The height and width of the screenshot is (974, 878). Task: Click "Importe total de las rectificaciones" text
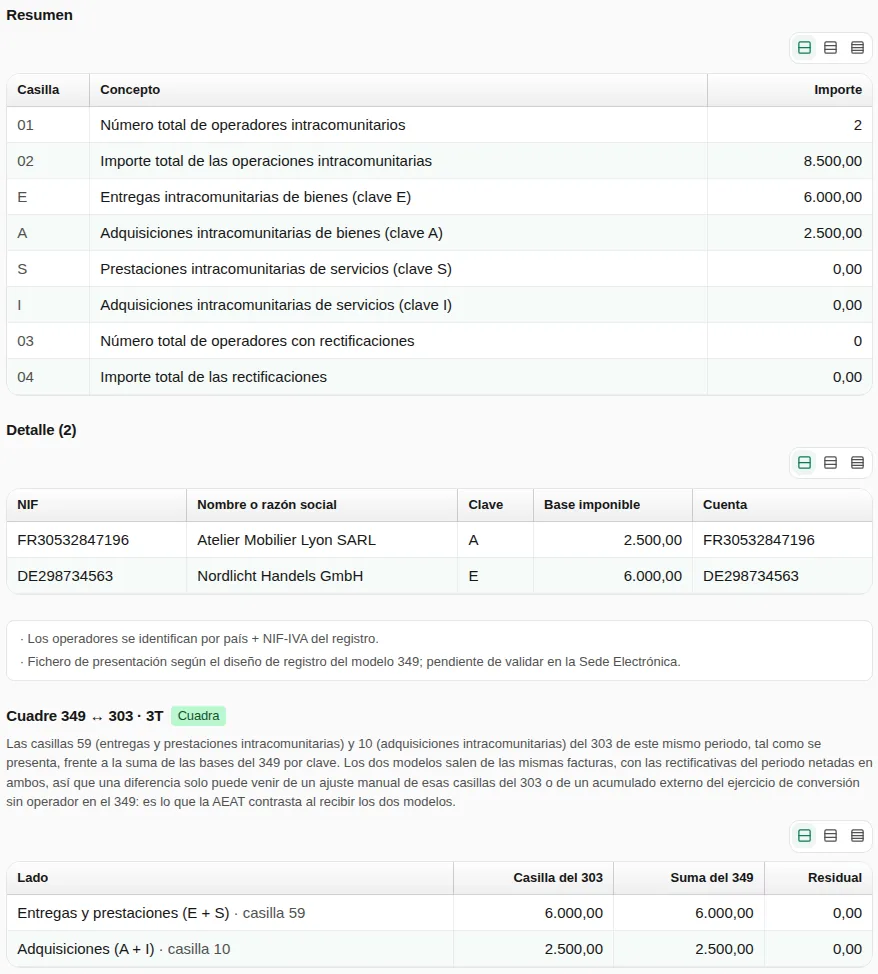point(213,377)
